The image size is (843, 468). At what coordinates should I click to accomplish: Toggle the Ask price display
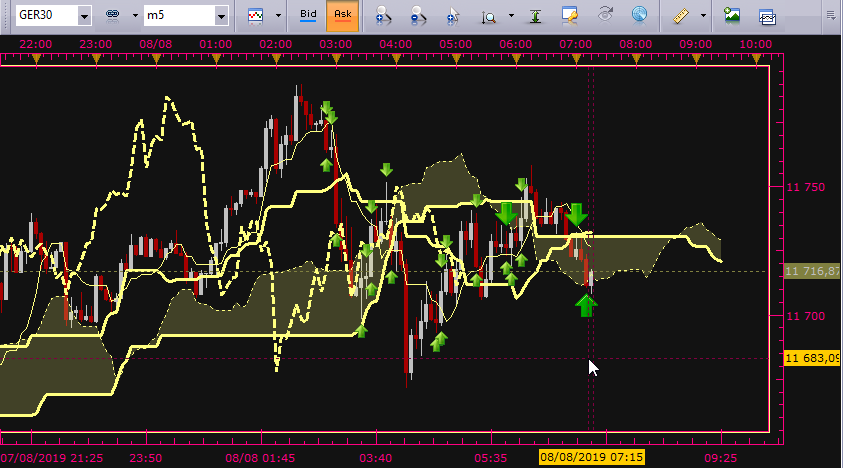(x=342, y=15)
